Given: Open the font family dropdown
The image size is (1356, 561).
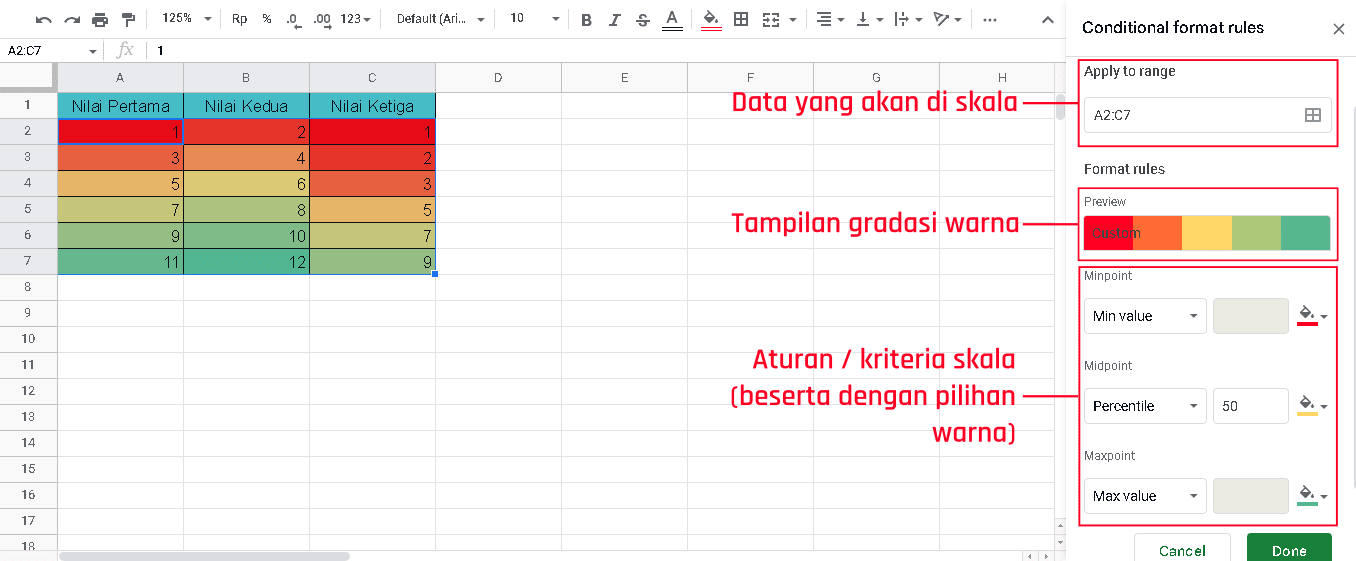Looking at the screenshot, I should (x=440, y=19).
